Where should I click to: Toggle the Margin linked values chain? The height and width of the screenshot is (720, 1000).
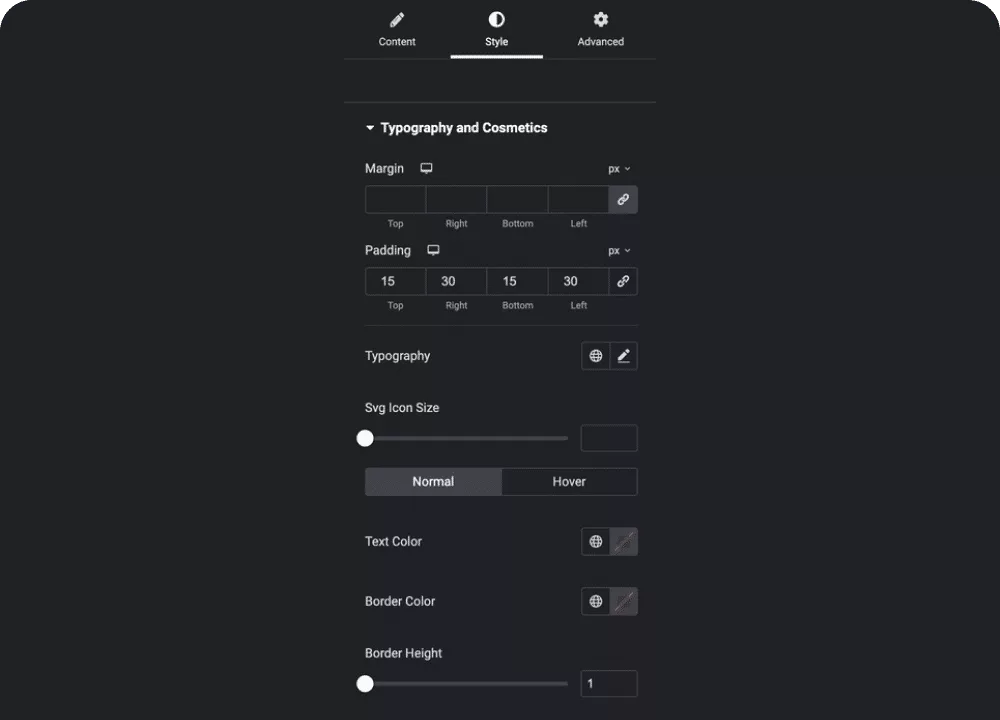coord(623,200)
